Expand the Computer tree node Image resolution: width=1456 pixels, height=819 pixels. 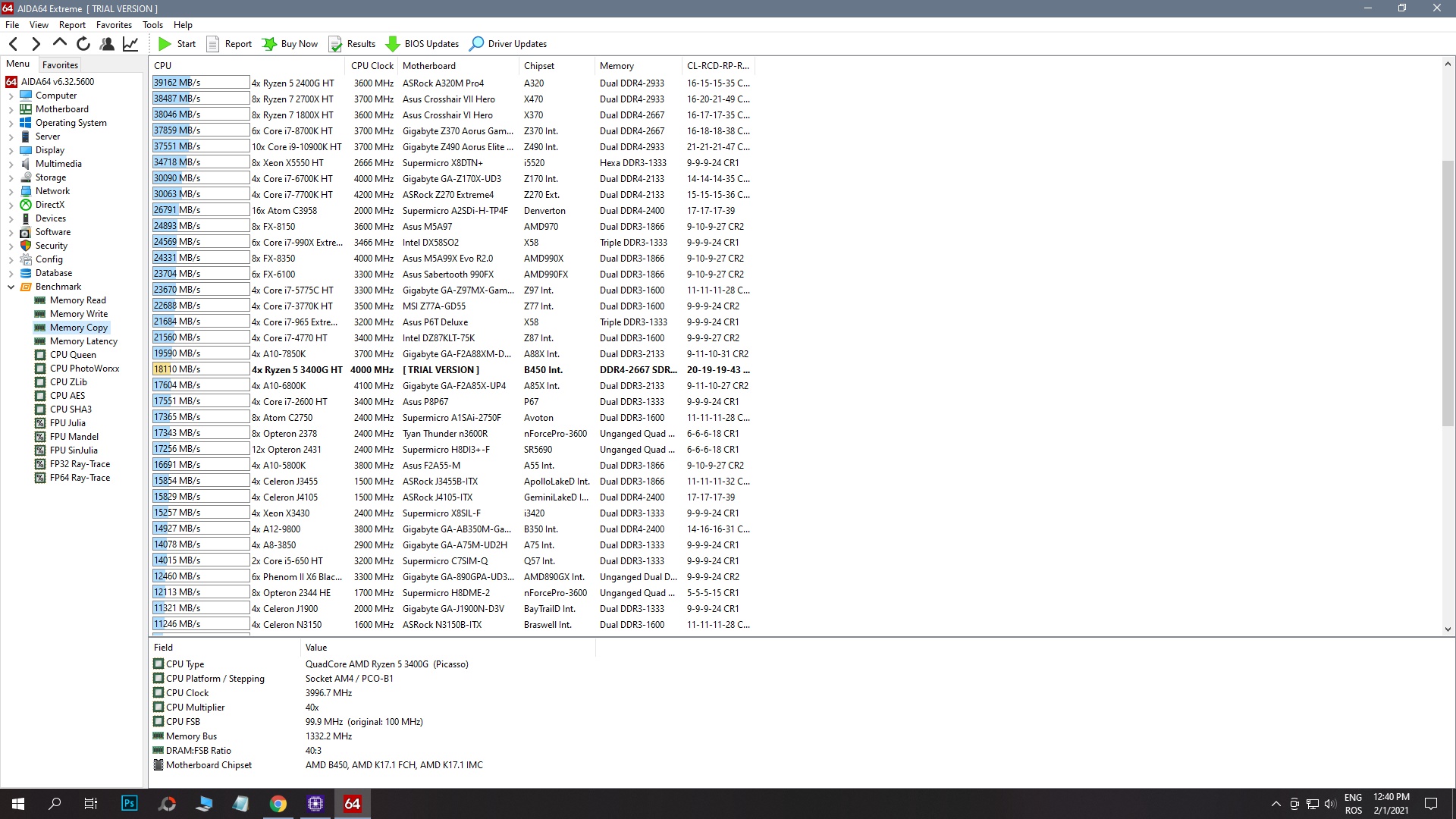[11, 96]
